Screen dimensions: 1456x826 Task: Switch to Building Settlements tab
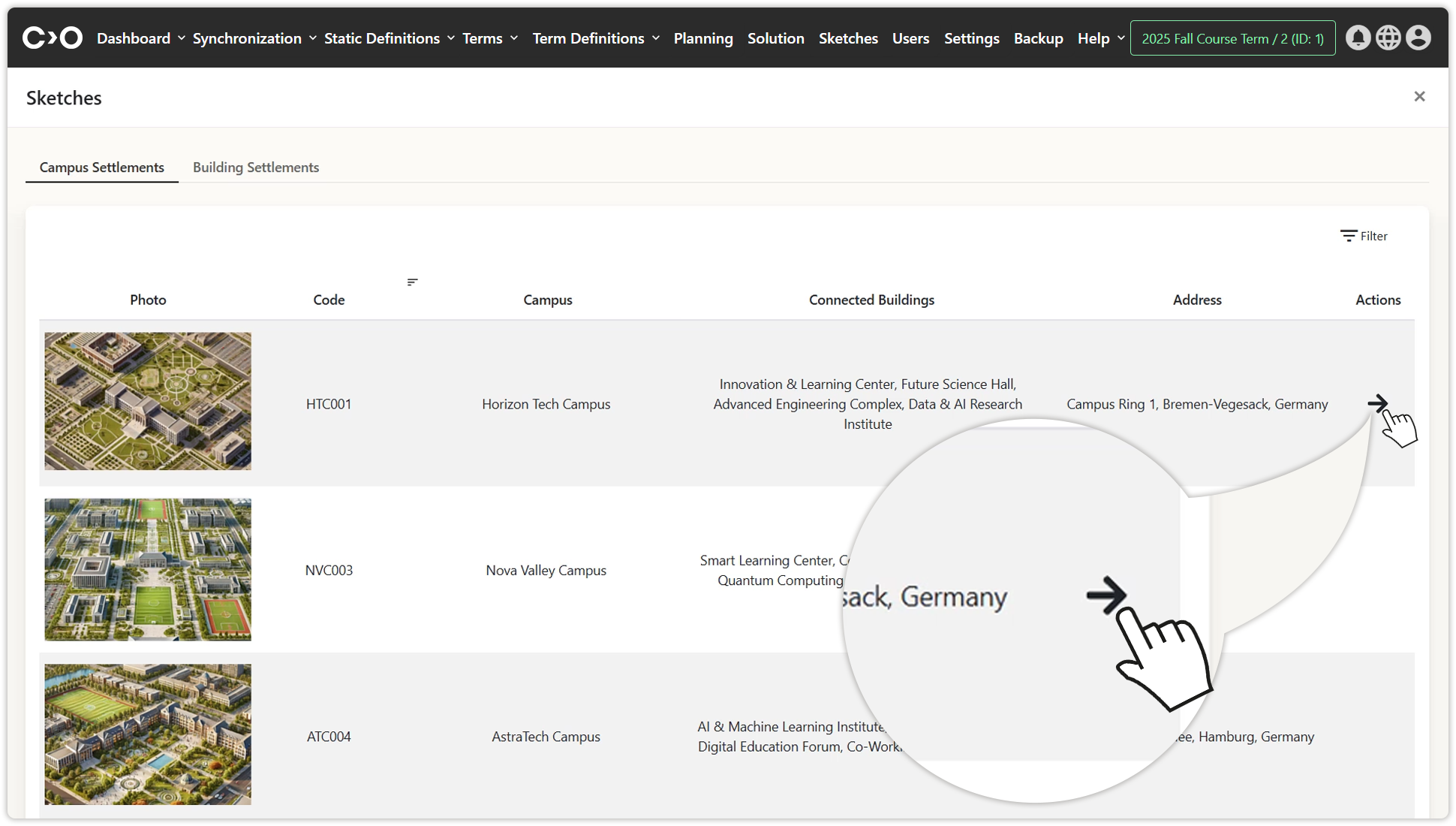[x=256, y=167]
